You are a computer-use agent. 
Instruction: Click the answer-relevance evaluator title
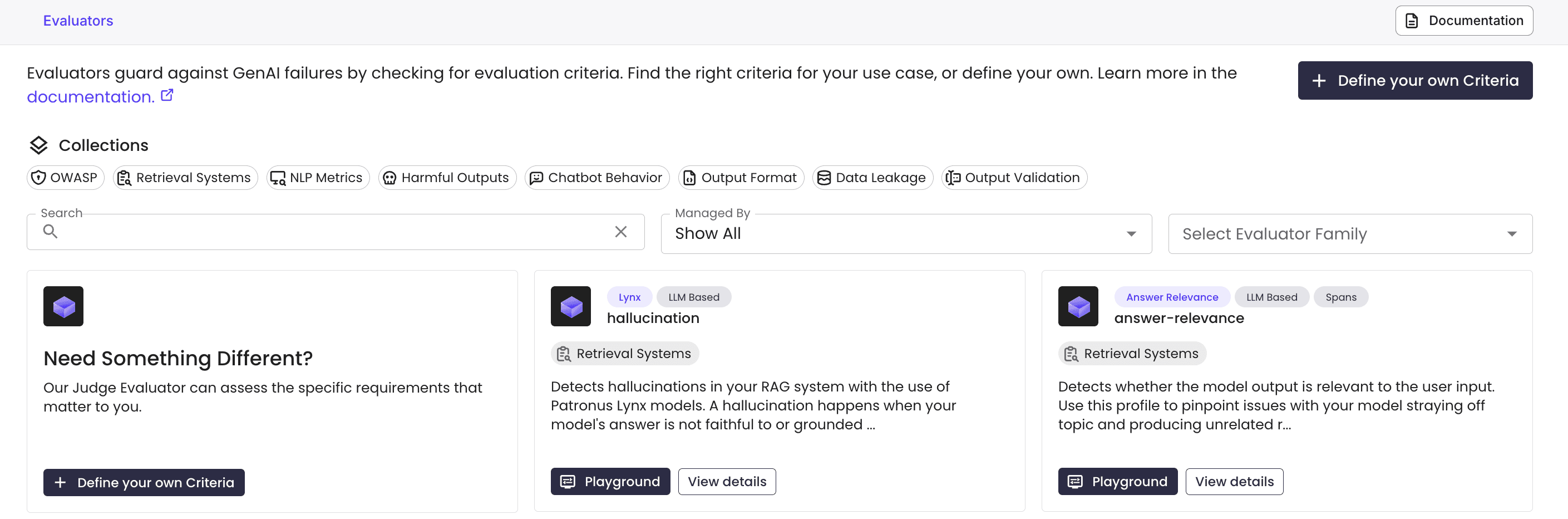(x=1179, y=318)
